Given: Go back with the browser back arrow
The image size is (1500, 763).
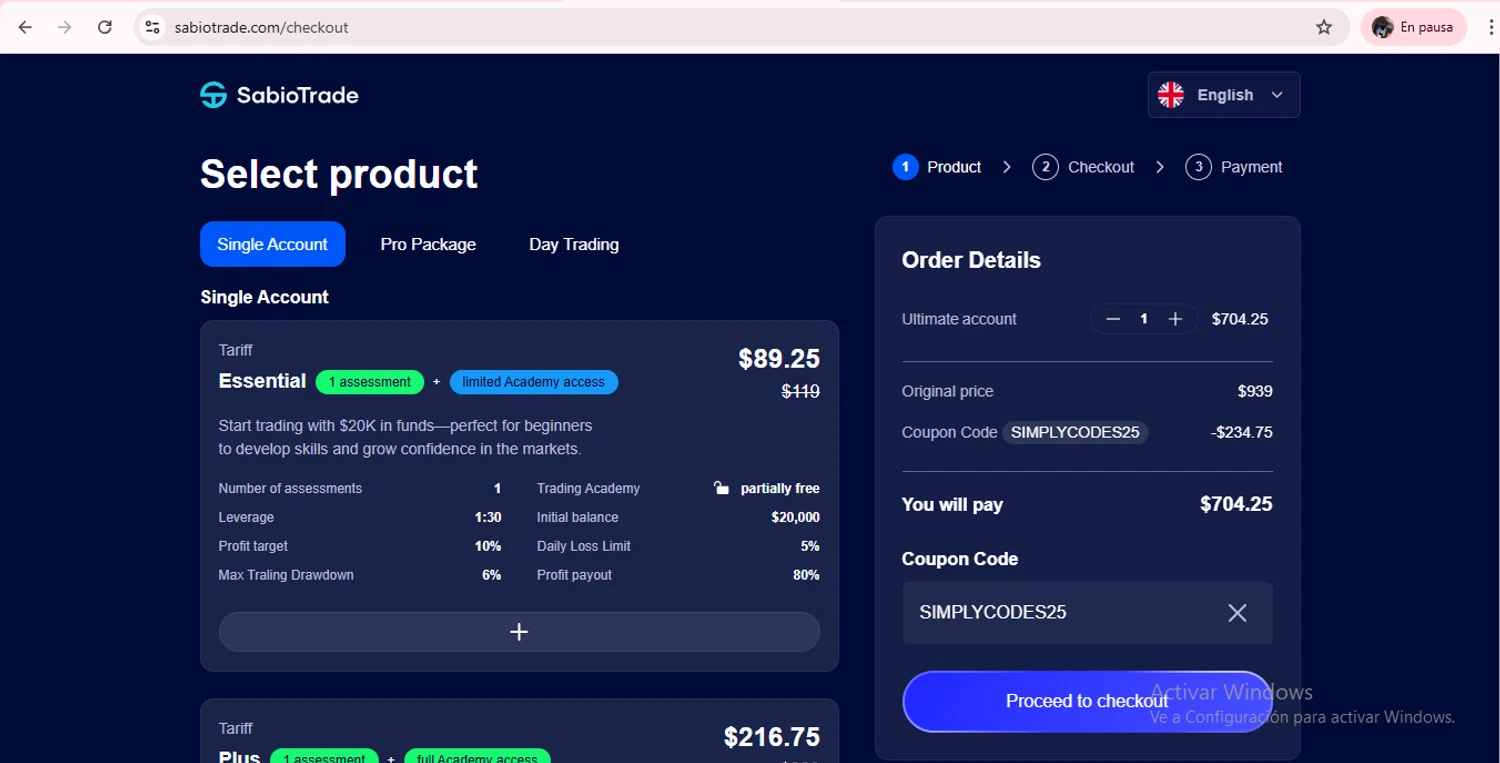Looking at the screenshot, I should click(x=26, y=27).
